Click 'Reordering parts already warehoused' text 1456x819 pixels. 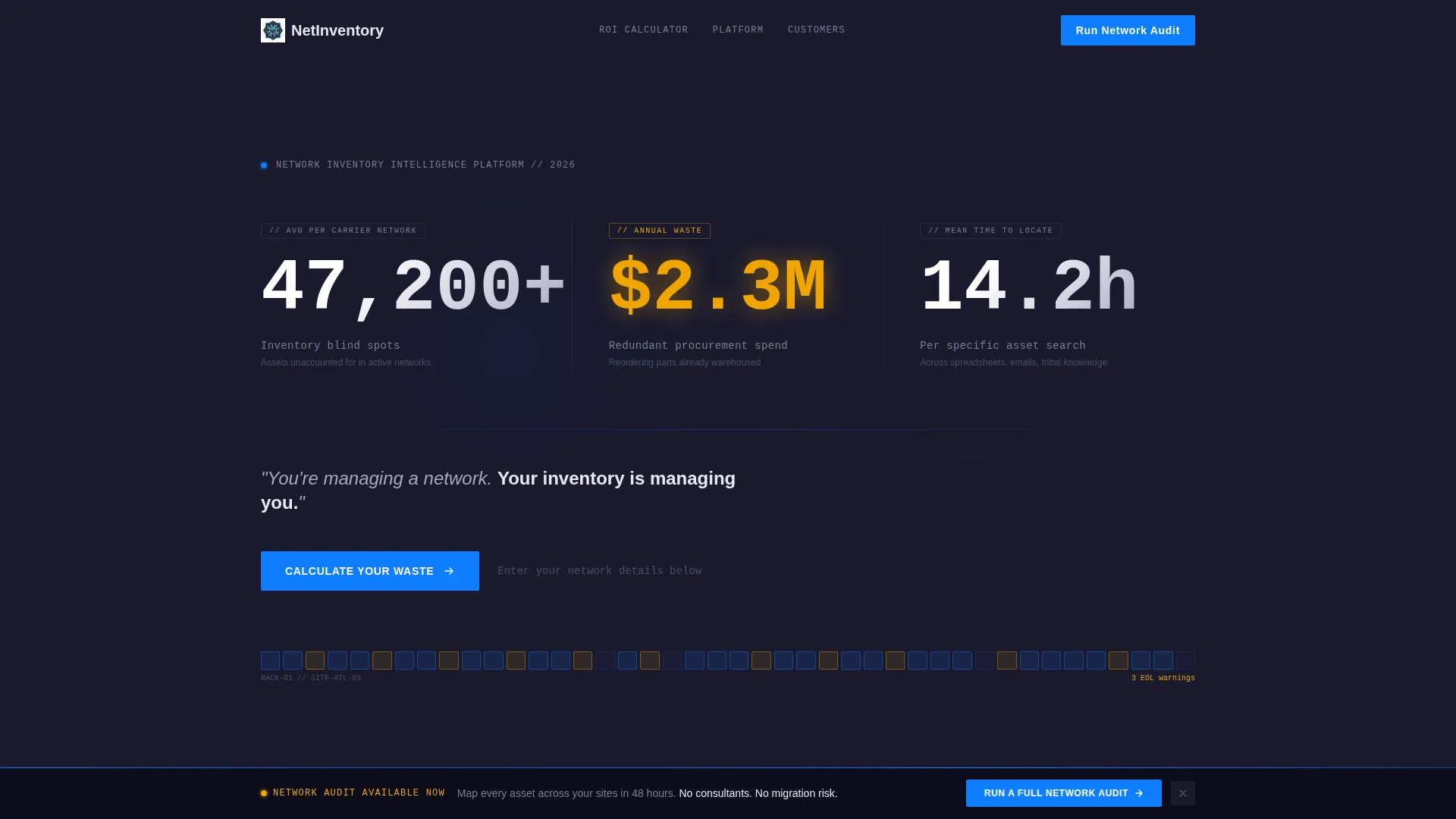[685, 362]
